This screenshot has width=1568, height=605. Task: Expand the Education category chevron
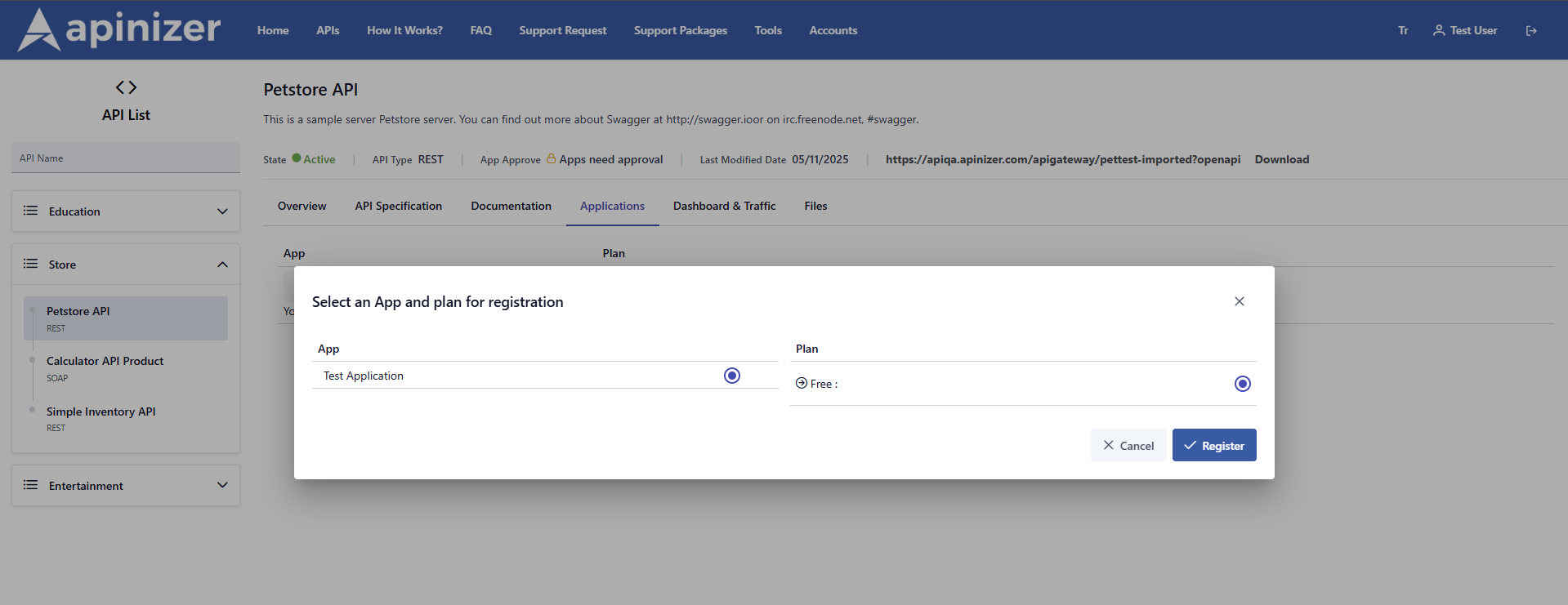coord(222,211)
